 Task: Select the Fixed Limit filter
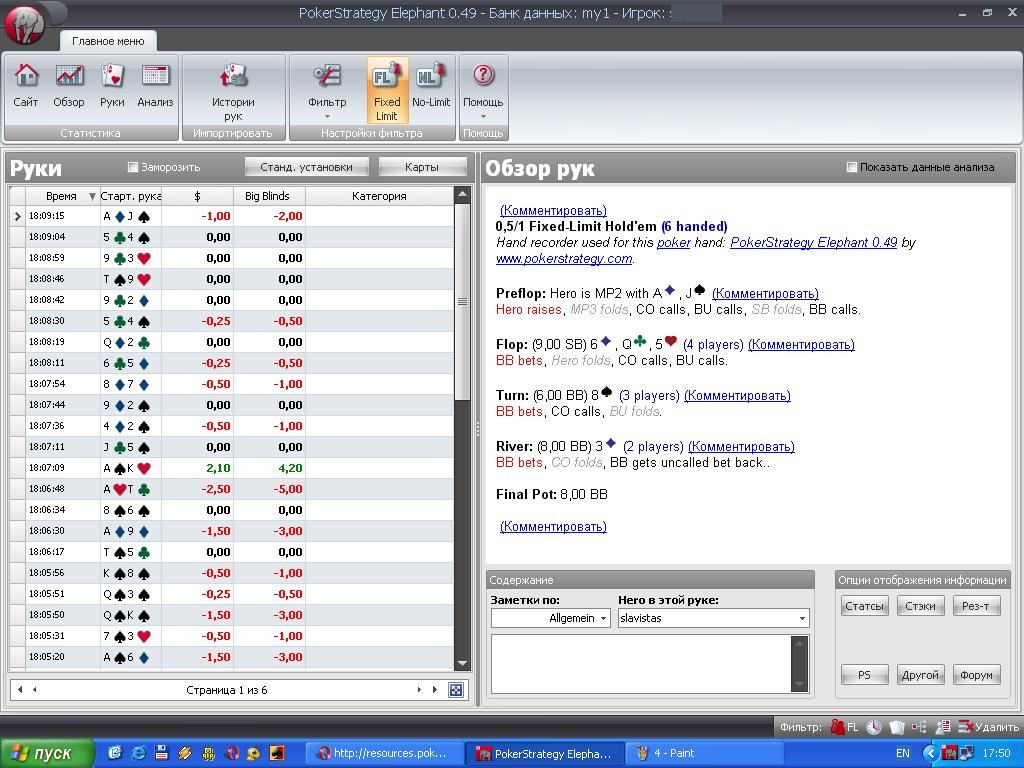tap(387, 90)
